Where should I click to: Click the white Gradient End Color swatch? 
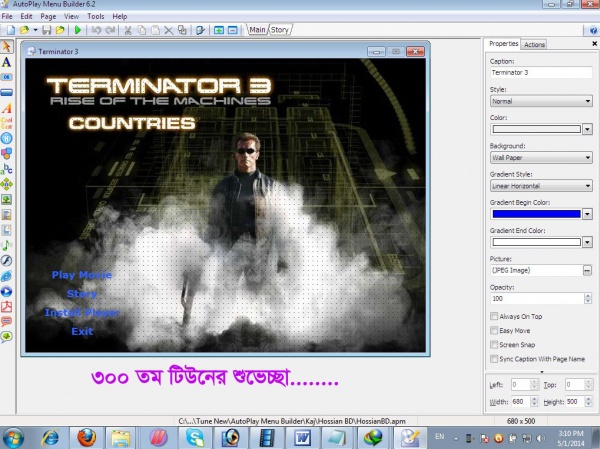click(536, 242)
